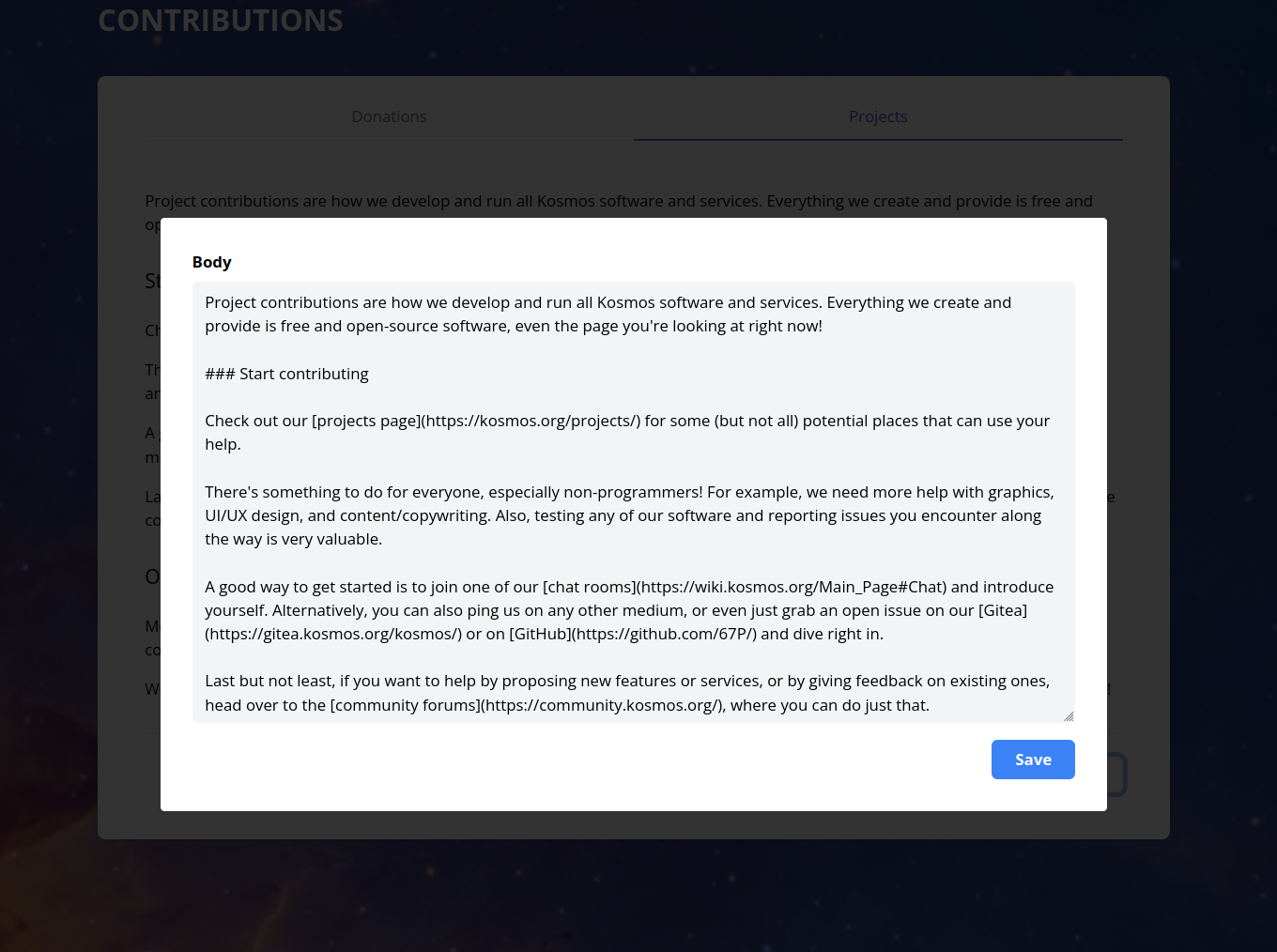Click the Body textarea resize handle

pyautogui.click(x=1069, y=716)
